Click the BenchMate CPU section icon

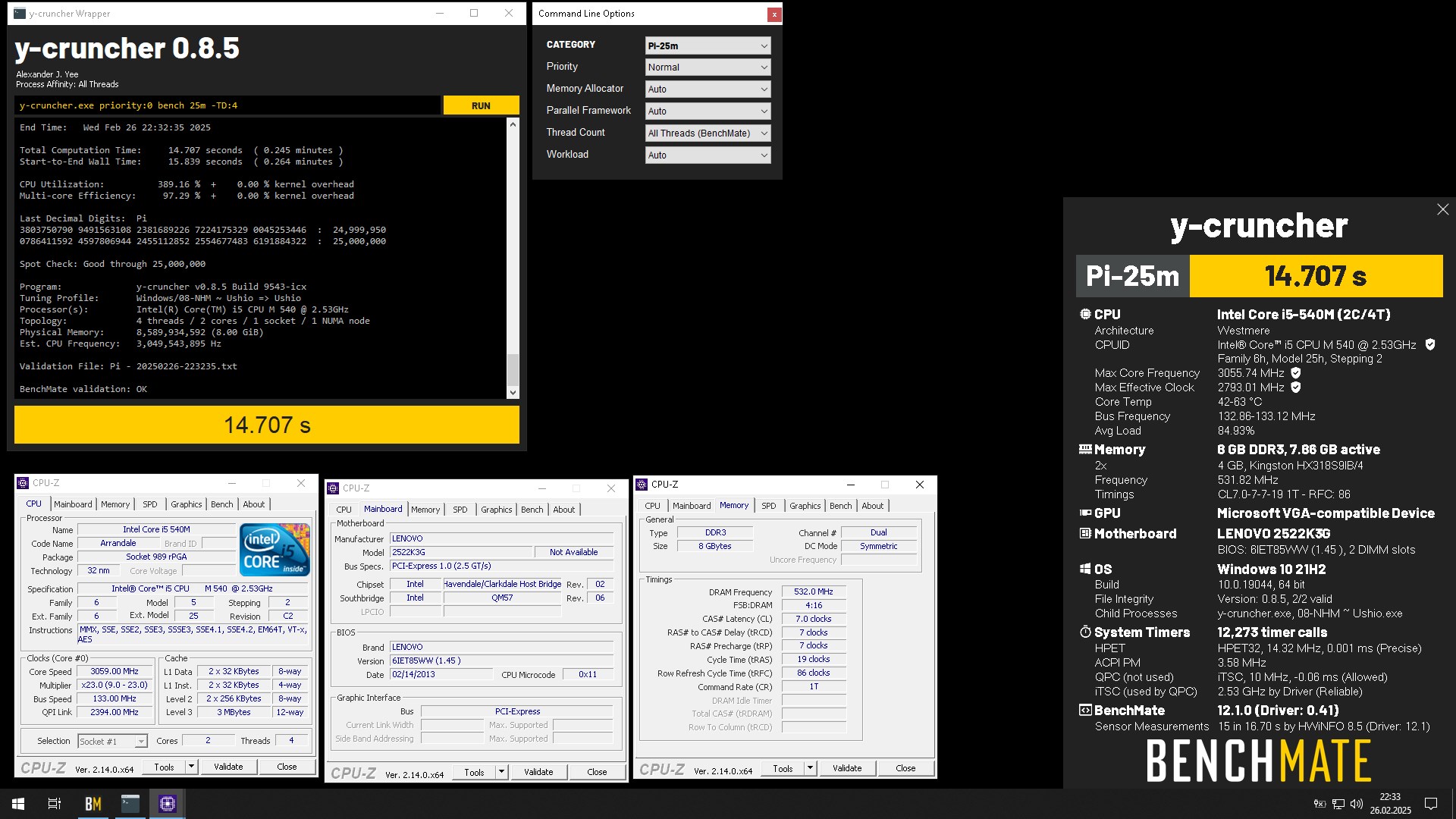click(1085, 314)
